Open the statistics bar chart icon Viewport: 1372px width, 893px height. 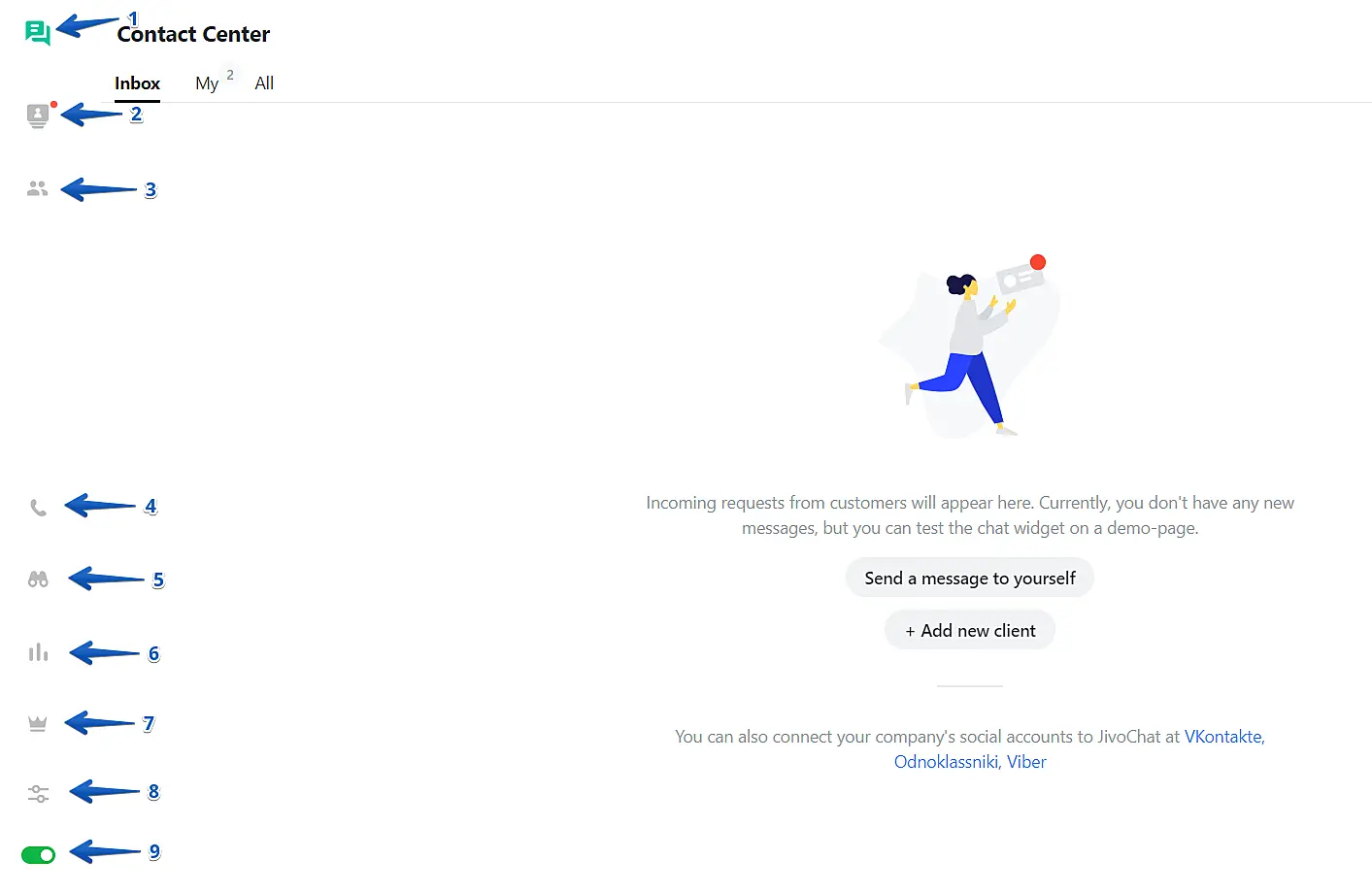tap(38, 653)
